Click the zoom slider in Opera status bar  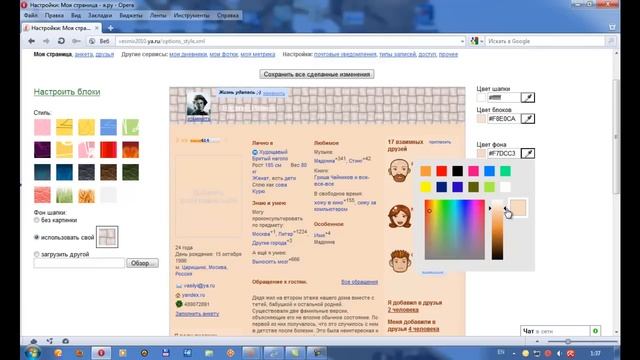coord(582,341)
